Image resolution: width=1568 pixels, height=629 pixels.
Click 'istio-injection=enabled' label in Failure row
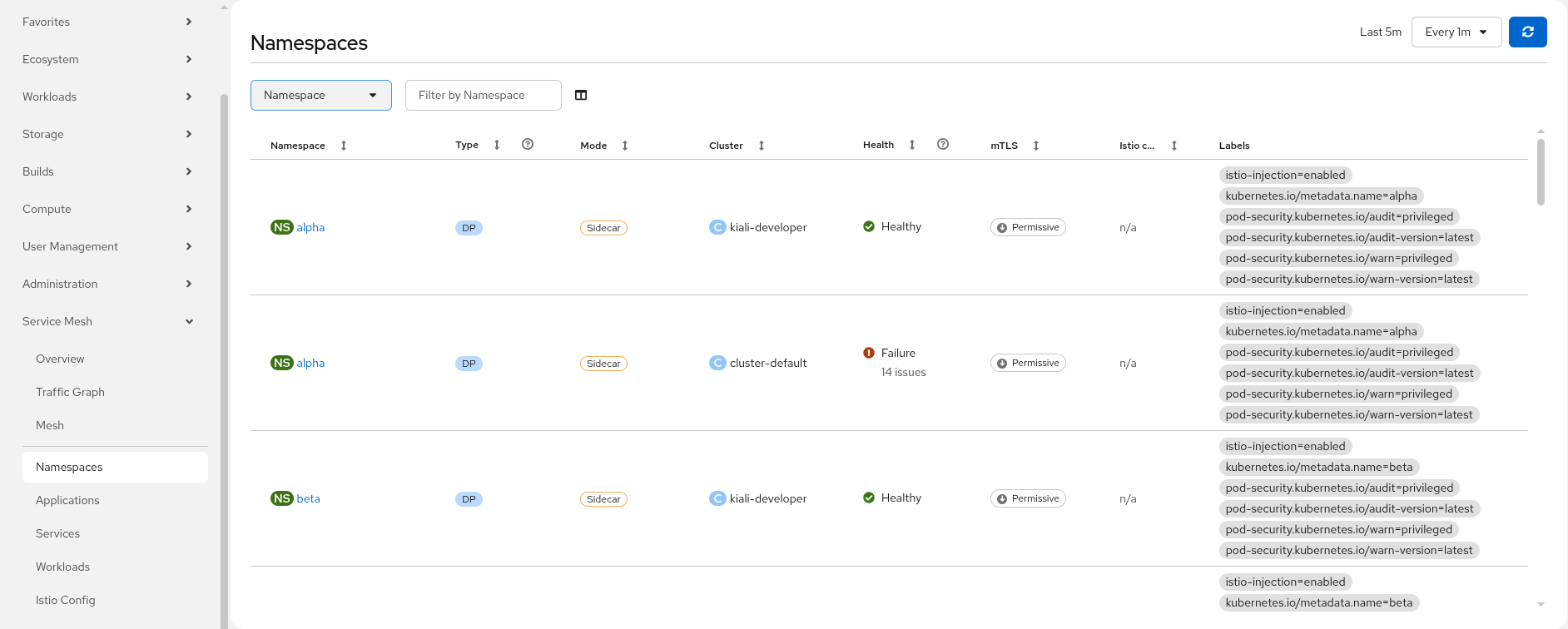1285,310
